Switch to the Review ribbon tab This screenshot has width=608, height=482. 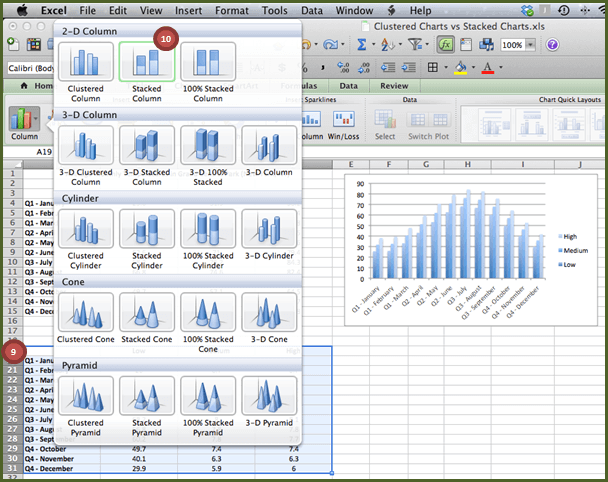click(x=394, y=86)
